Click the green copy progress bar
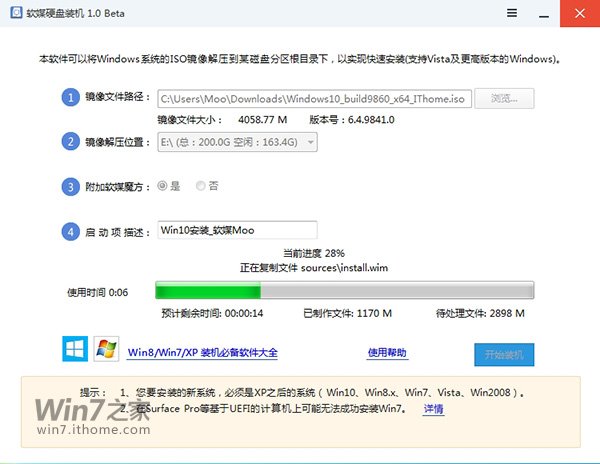The height and width of the screenshot is (464, 600). point(344,290)
